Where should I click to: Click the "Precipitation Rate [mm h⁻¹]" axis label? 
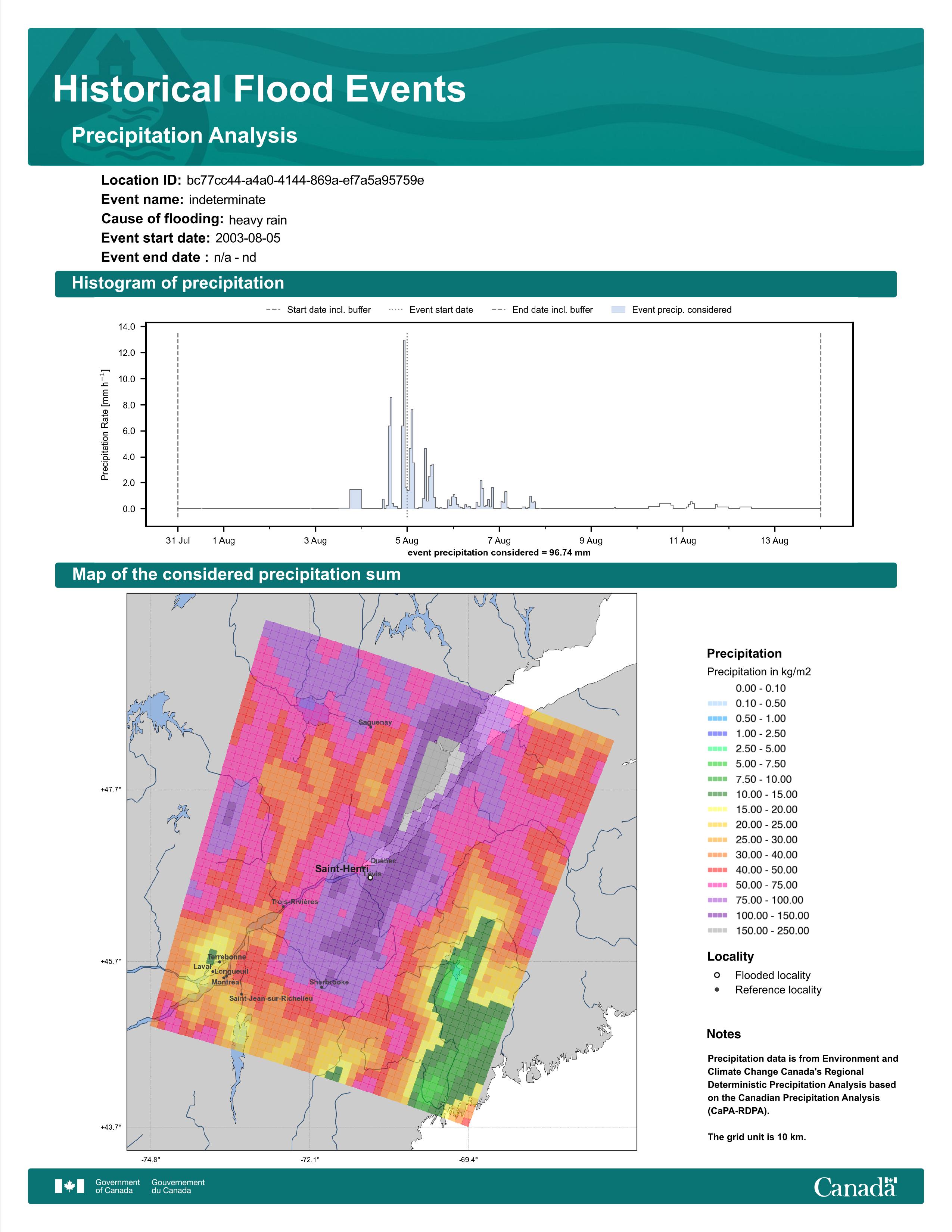(x=105, y=425)
